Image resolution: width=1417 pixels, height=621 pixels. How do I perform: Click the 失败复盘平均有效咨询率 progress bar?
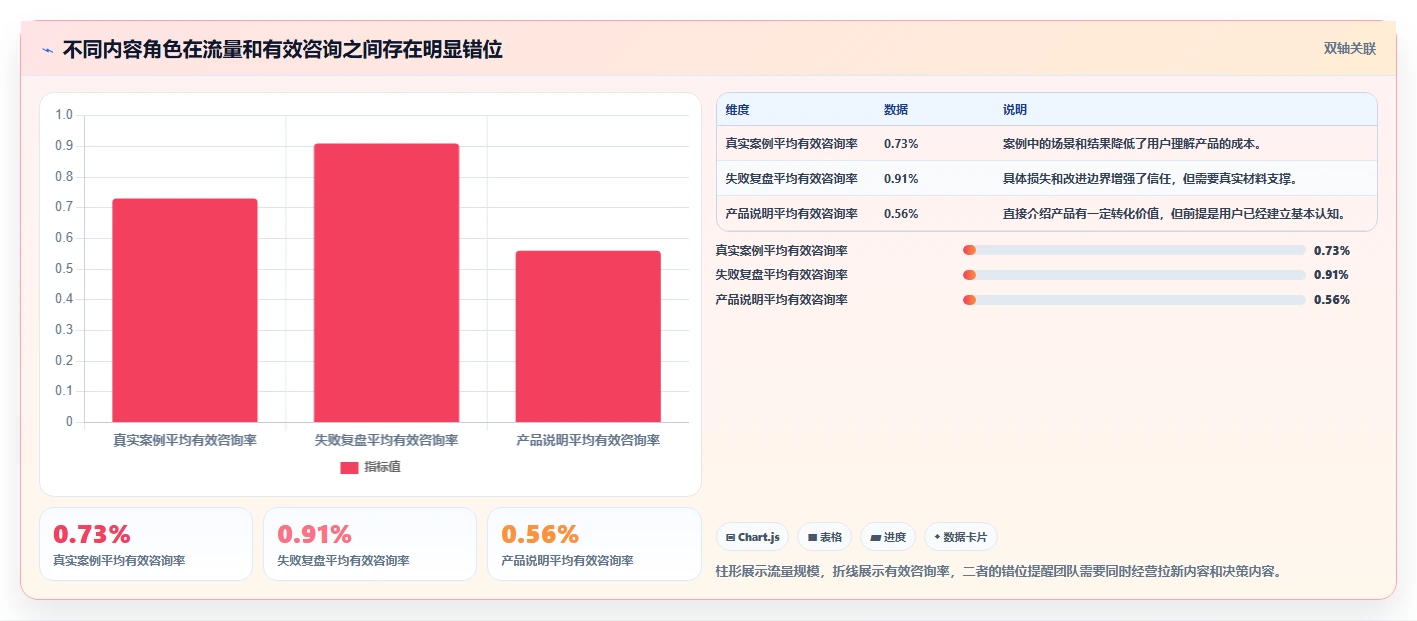point(1134,275)
